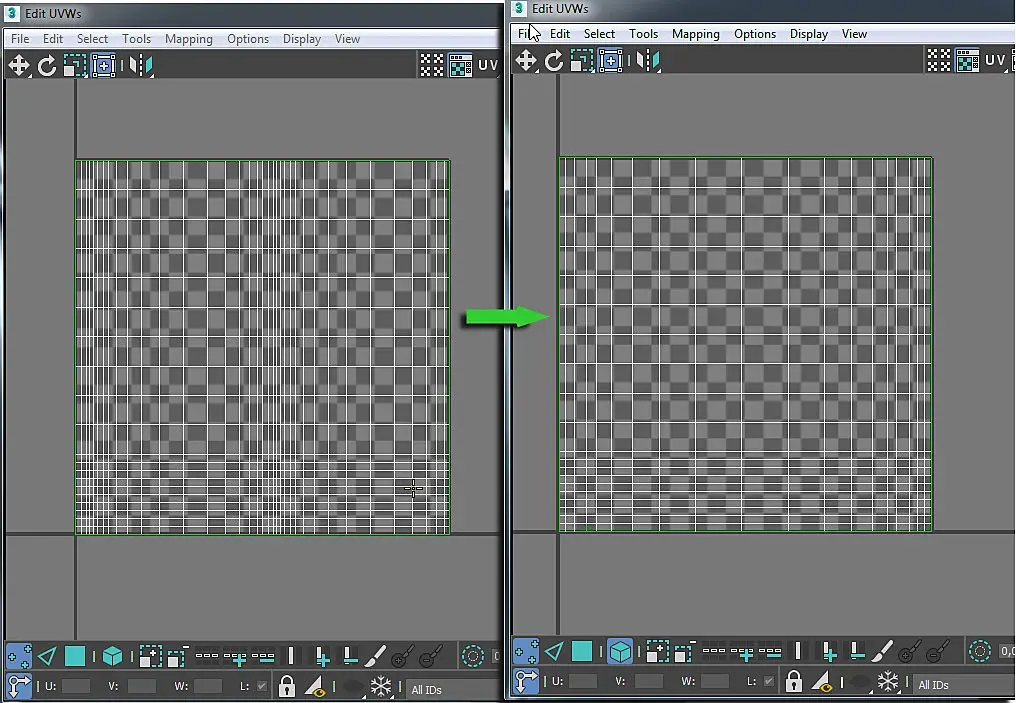Toggle Lock Selection padlock in right window
Screen dimensions: 1016x703
(794, 681)
